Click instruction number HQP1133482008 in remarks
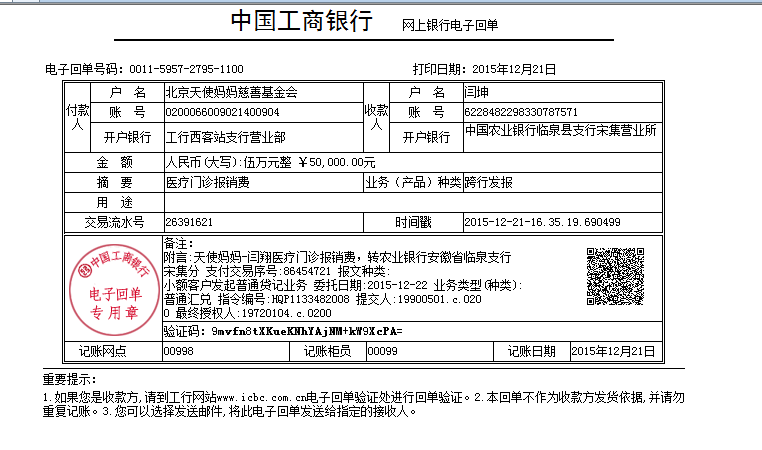 pos(311,299)
